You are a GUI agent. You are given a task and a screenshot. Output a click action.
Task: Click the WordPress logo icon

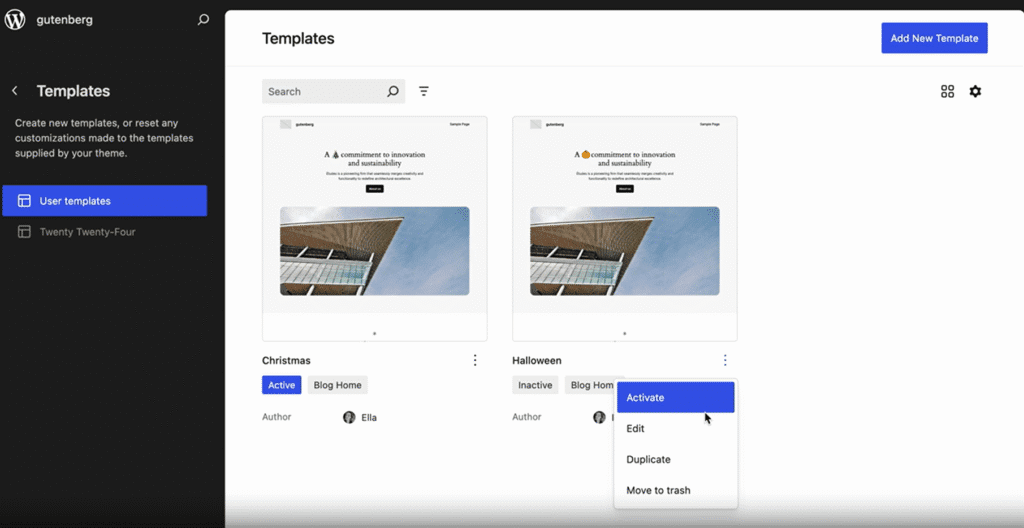click(x=15, y=20)
